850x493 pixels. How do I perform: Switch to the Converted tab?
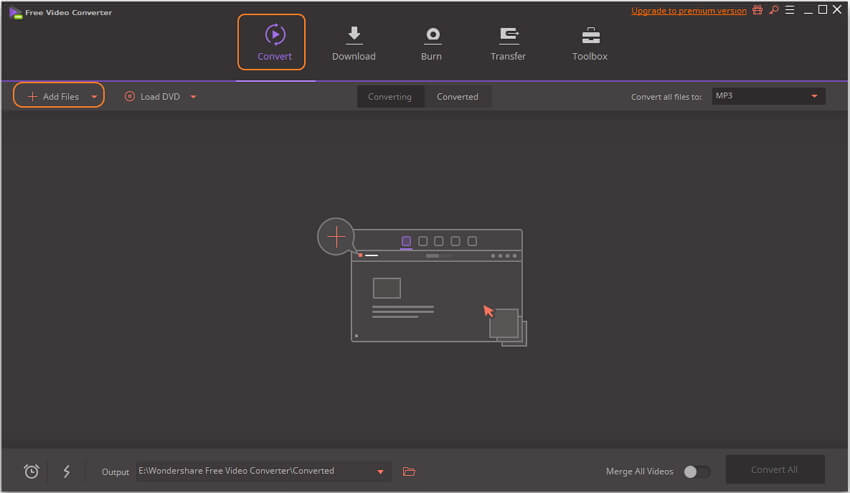tap(457, 97)
